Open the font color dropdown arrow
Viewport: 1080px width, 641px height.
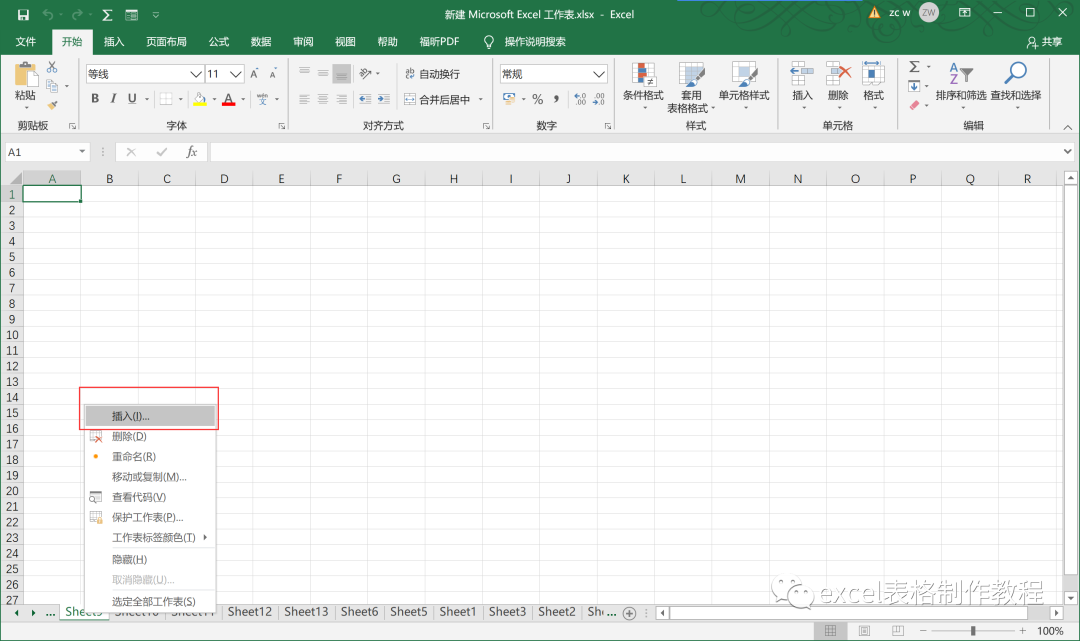(x=243, y=99)
